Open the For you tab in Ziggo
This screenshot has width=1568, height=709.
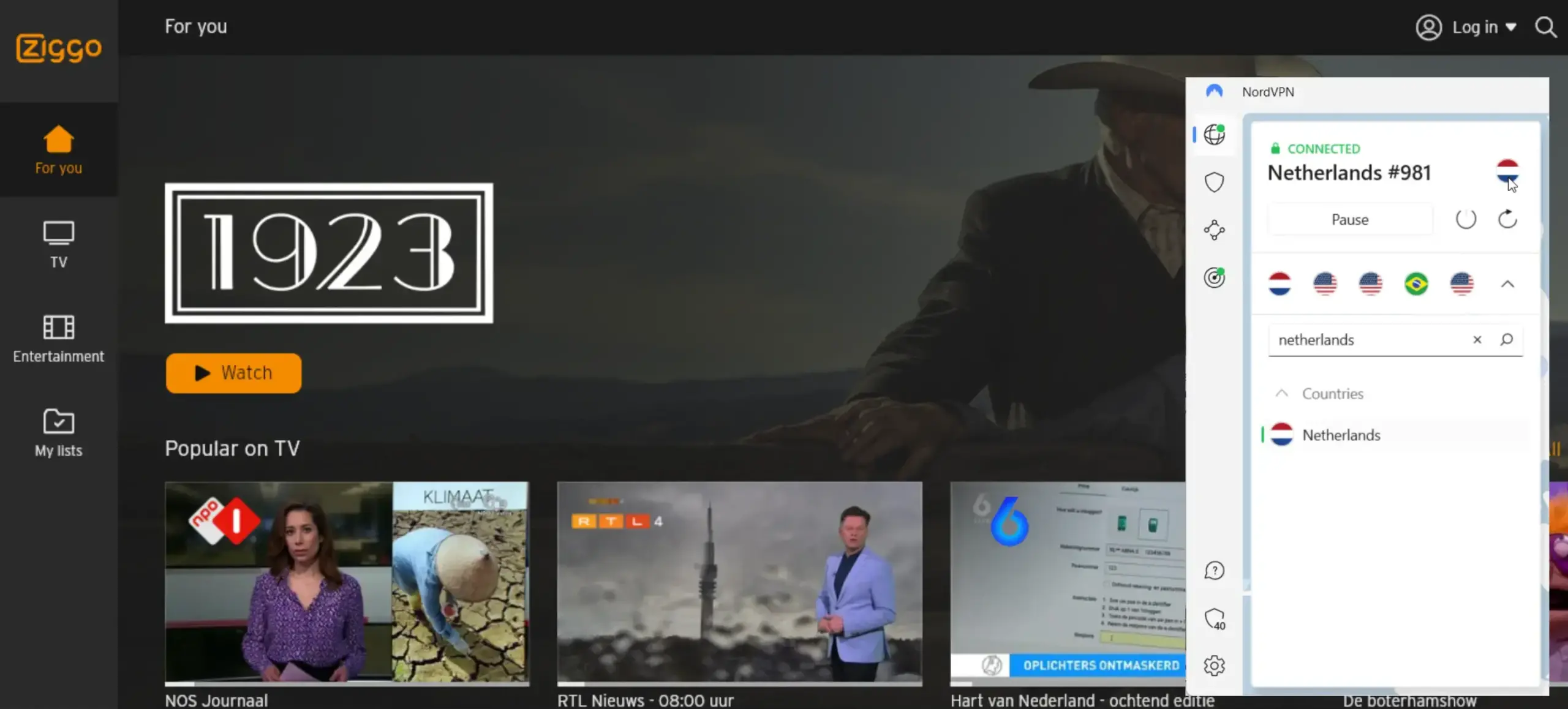click(x=57, y=149)
